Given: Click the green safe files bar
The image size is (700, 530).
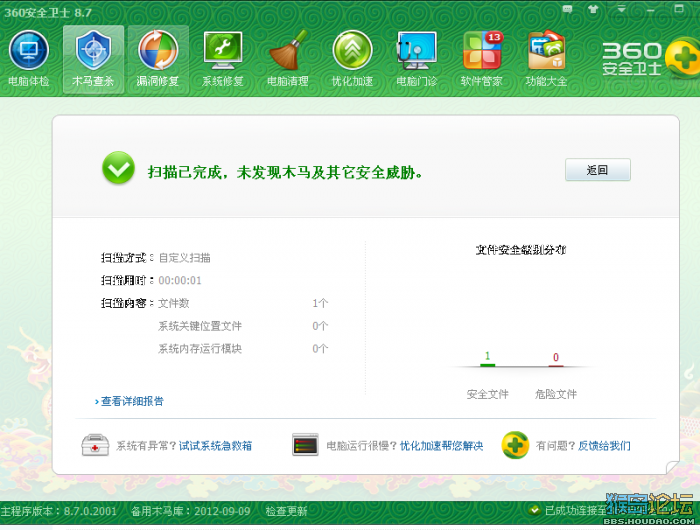Looking at the screenshot, I should click(488, 365).
